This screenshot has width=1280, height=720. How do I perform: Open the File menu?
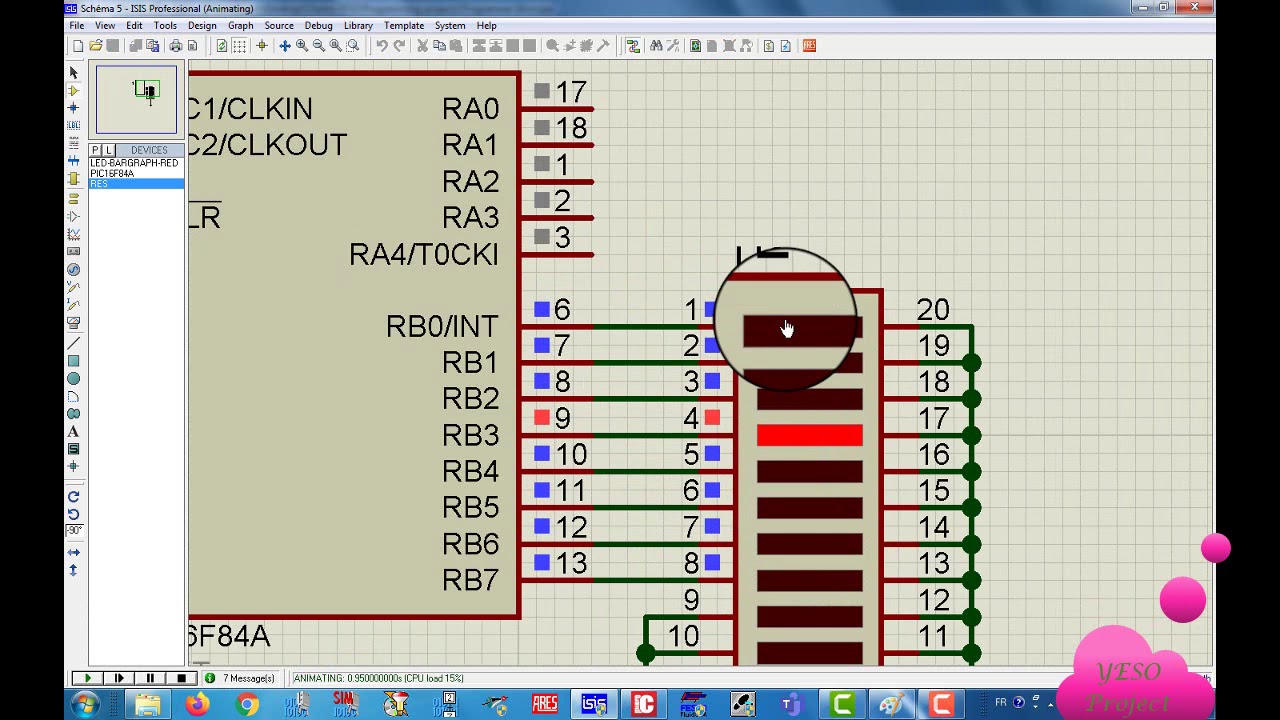pos(77,25)
